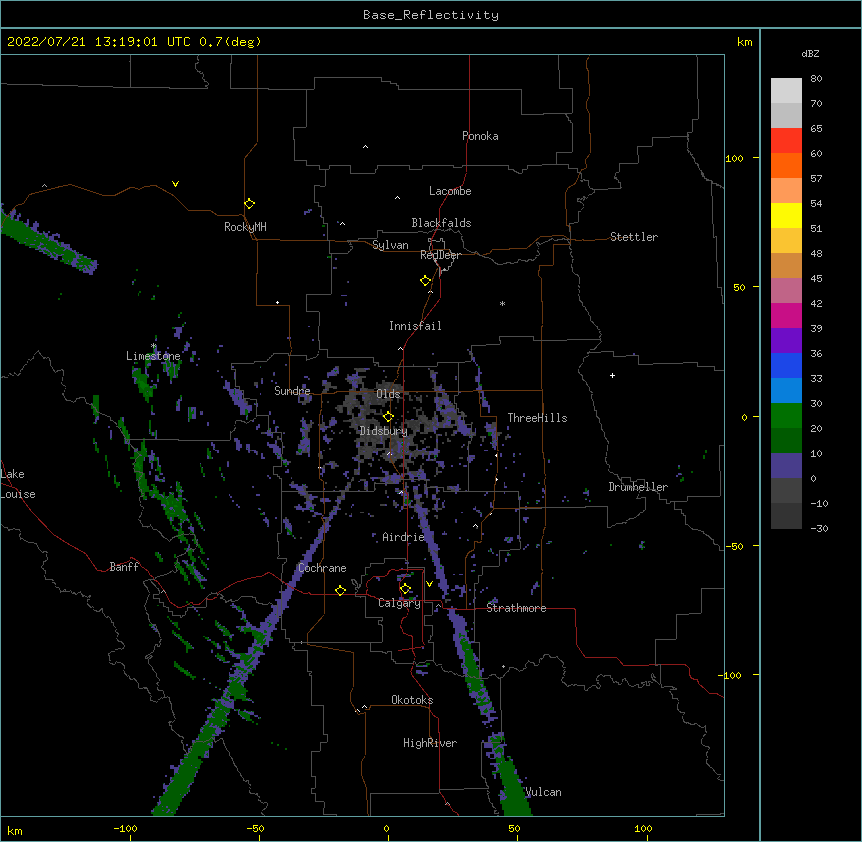Select the Strathmore map label

(x=516, y=608)
